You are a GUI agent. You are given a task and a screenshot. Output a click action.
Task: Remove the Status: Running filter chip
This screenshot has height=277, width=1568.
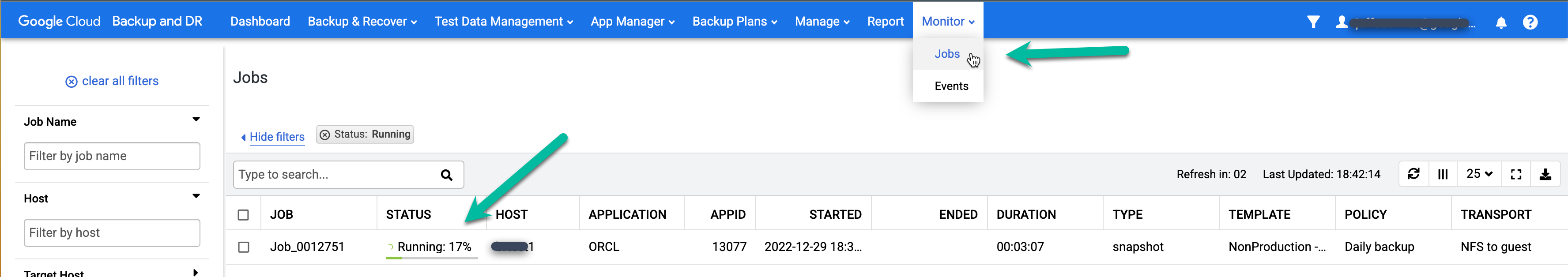click(324, 134)
